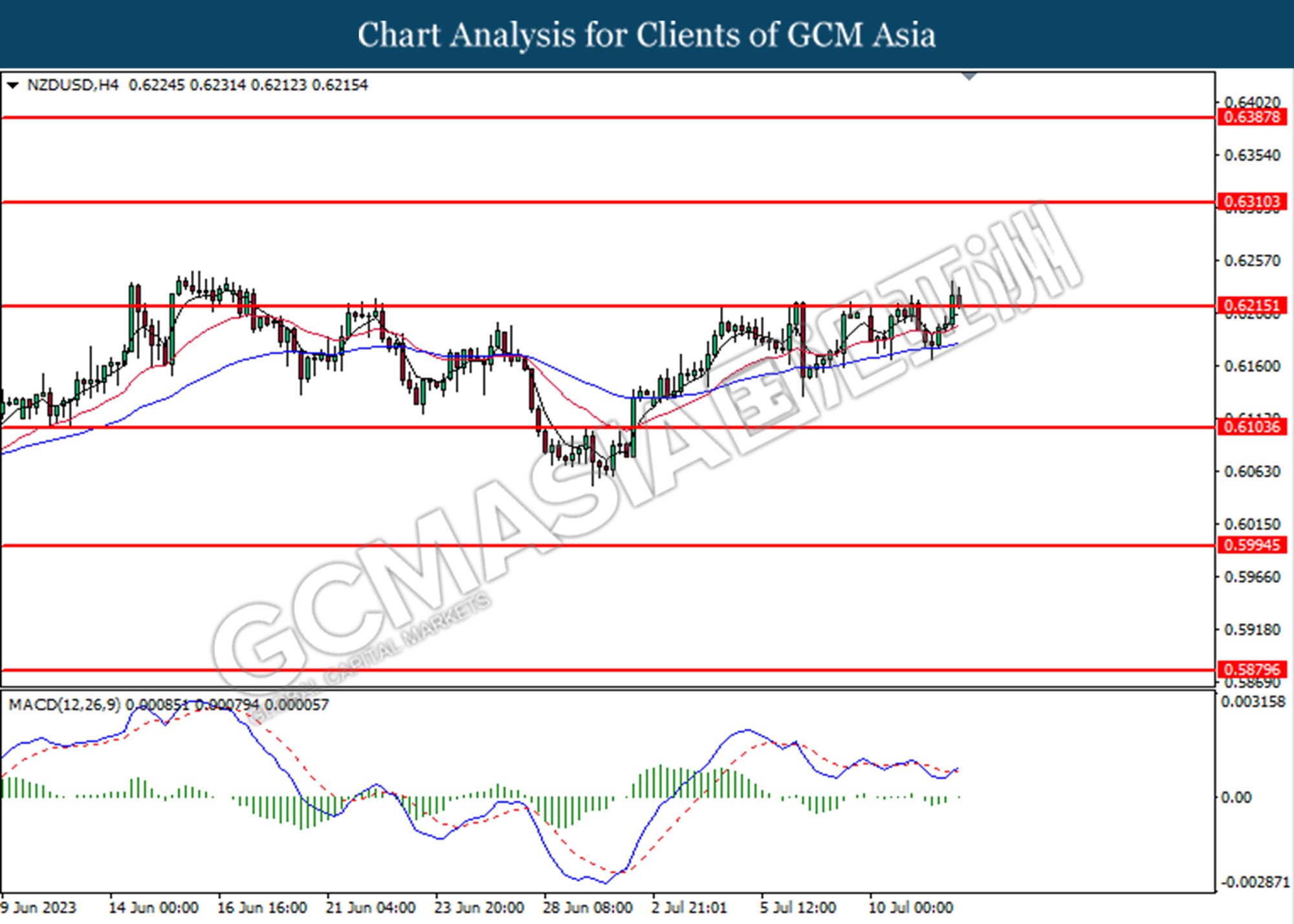This screenshot has width=1294, height=924.
Task: Click the 16 Jun 16:00 time label
Action: (261, 908)
